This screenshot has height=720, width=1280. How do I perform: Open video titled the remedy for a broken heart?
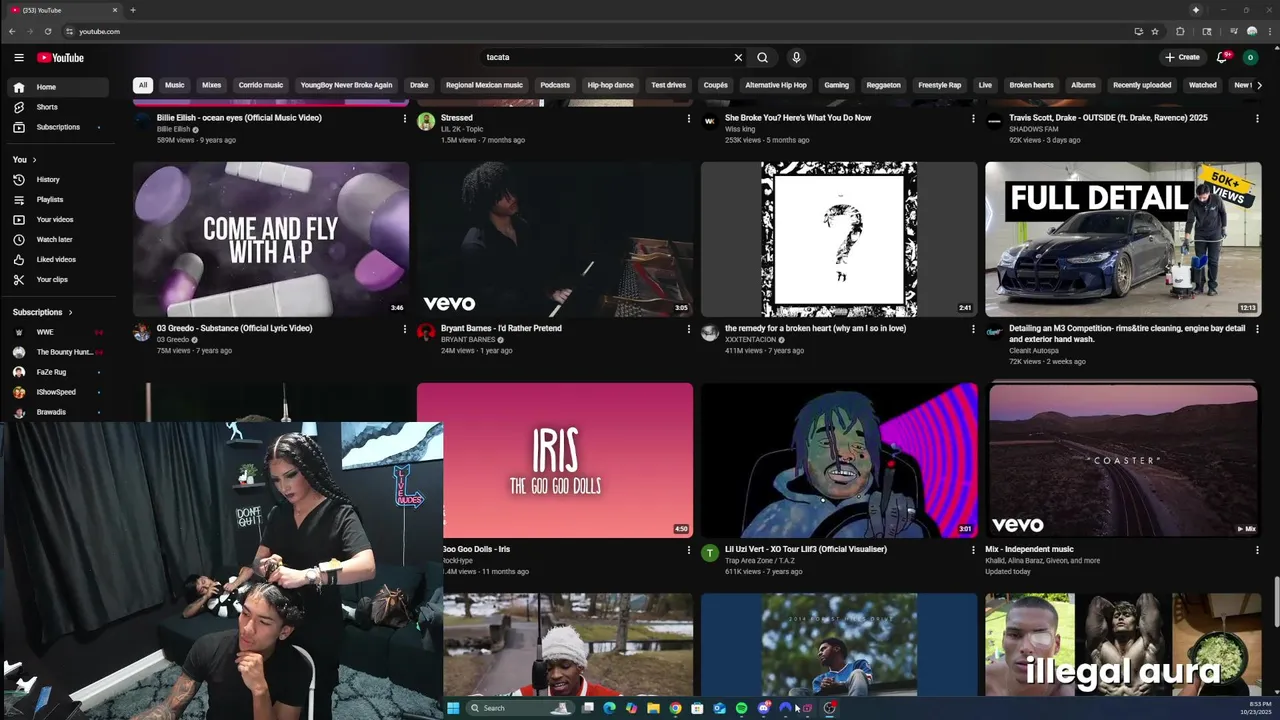pyautogui.click(x=815, y=328)
